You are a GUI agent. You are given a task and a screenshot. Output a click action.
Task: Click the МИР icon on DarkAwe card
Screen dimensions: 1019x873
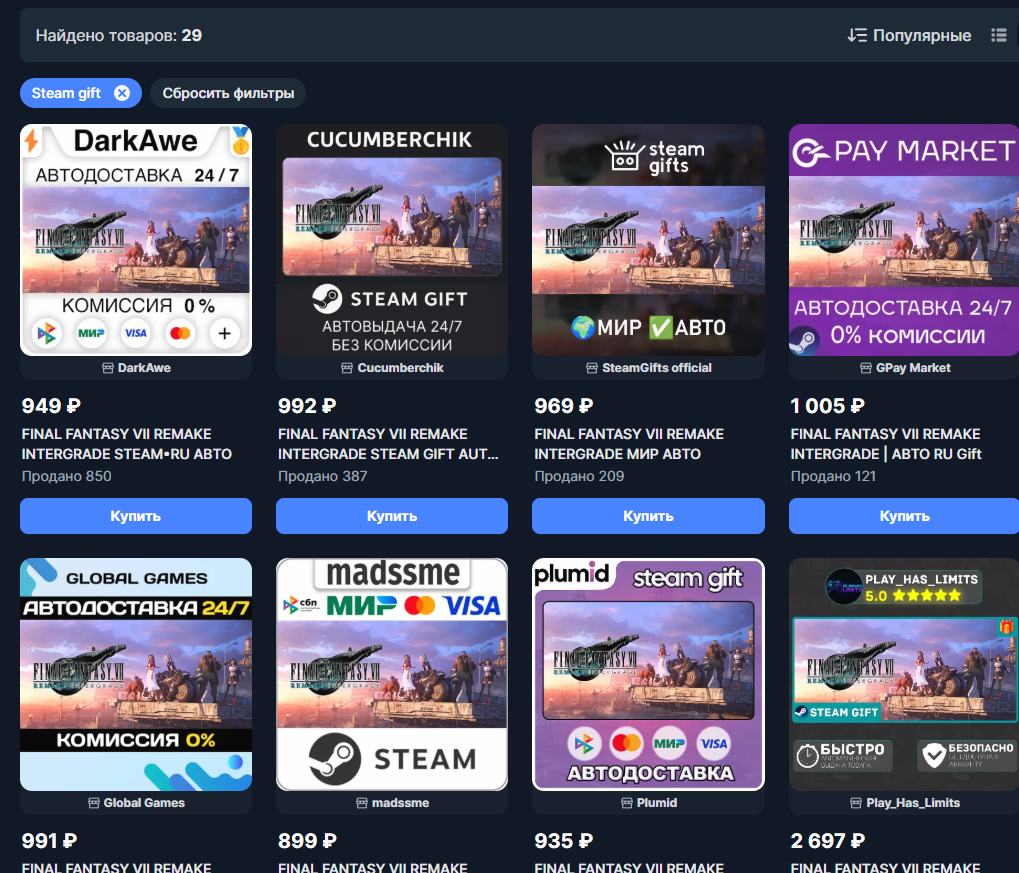pos(92,333)
